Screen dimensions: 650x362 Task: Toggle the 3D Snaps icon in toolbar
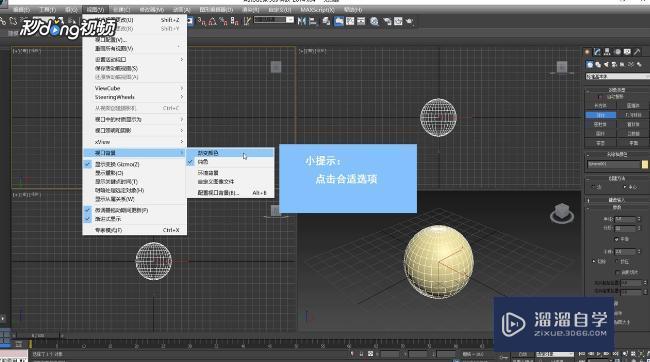click(202, 21)
